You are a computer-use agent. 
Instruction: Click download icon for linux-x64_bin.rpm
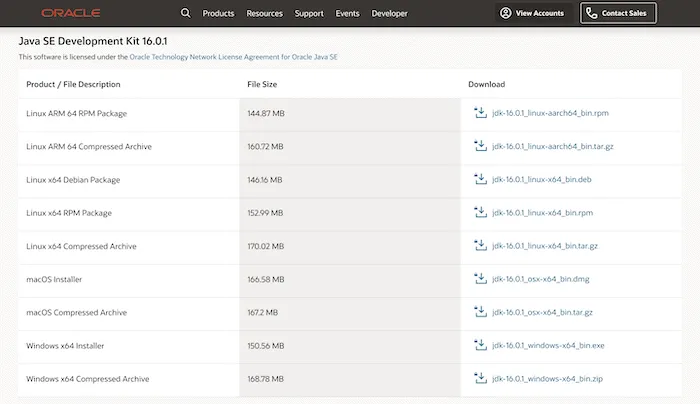tap(480, 212)
